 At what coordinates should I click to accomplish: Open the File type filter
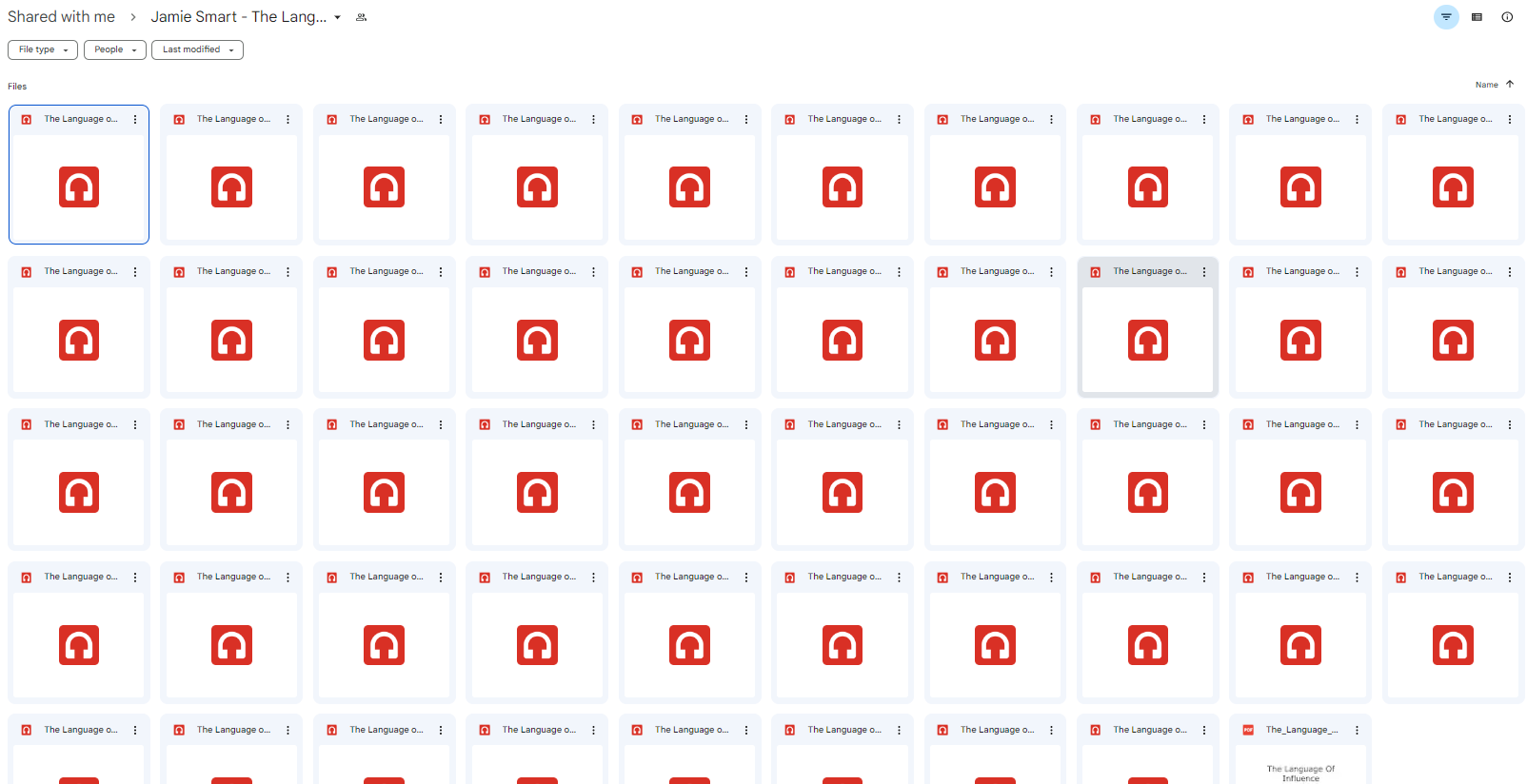[43, 49]
